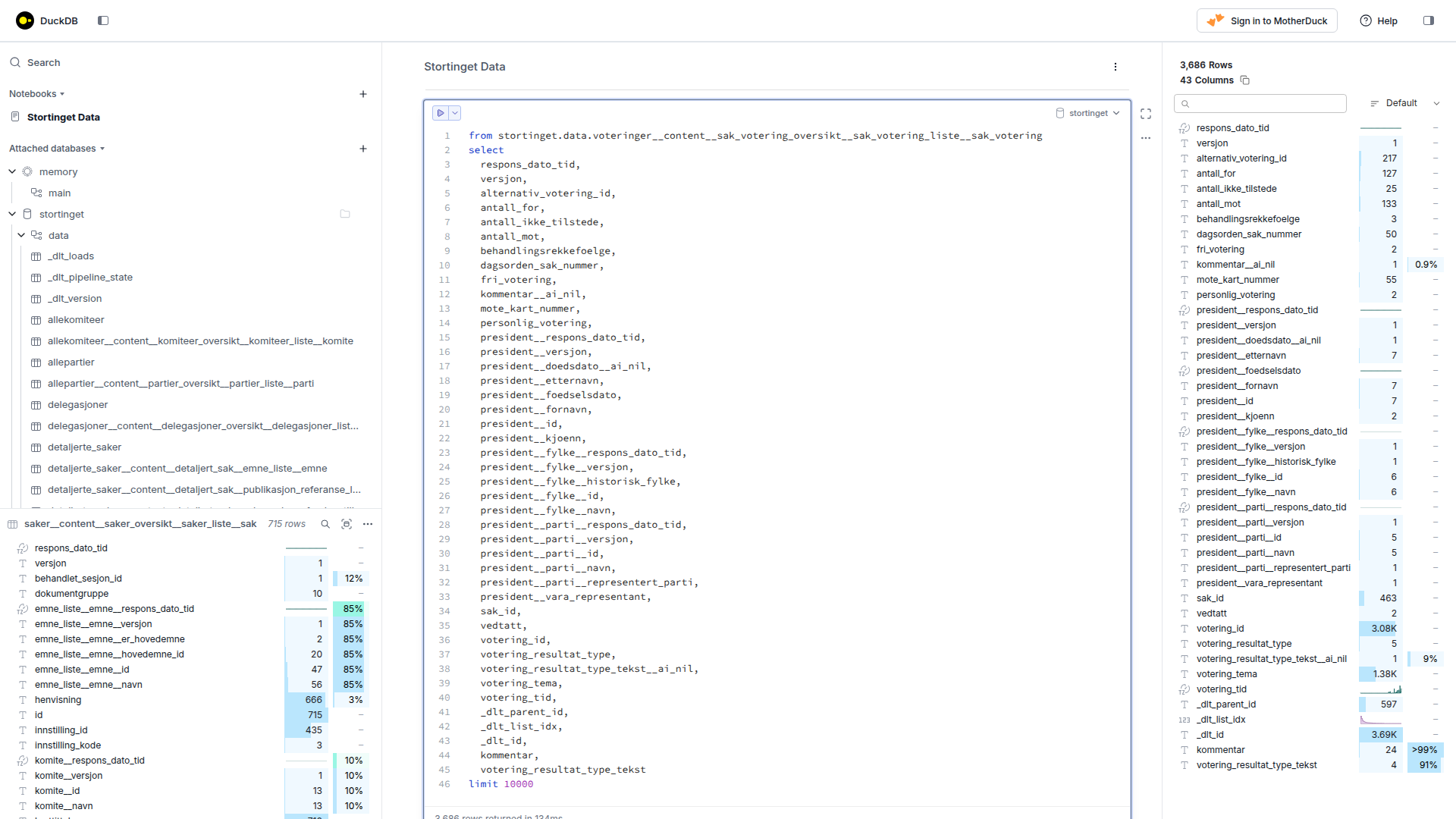
Task: Add a new notebook with plus icon
Action: (363, 94)
